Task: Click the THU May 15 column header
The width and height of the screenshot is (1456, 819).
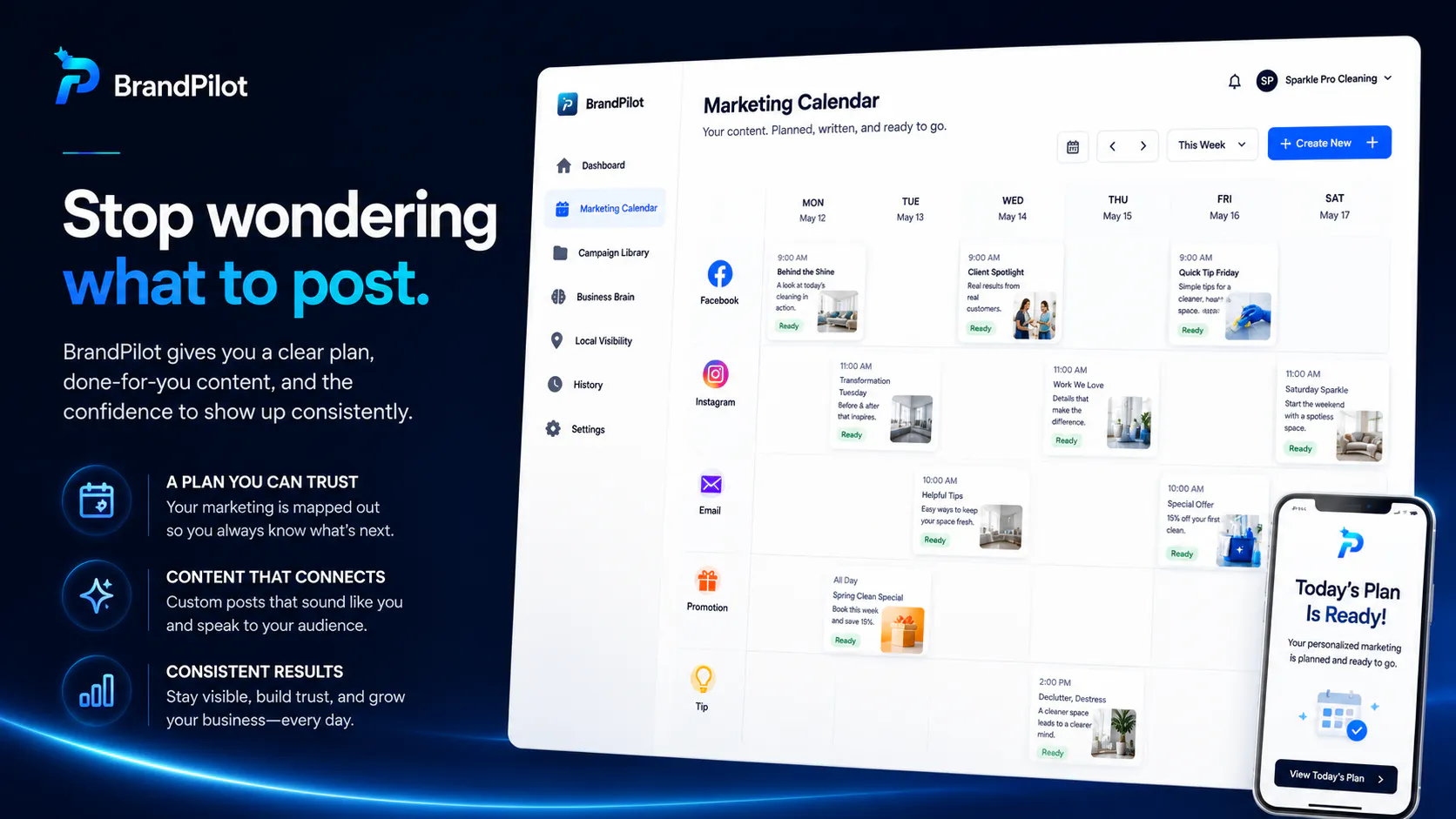Action: (1117, 207)
